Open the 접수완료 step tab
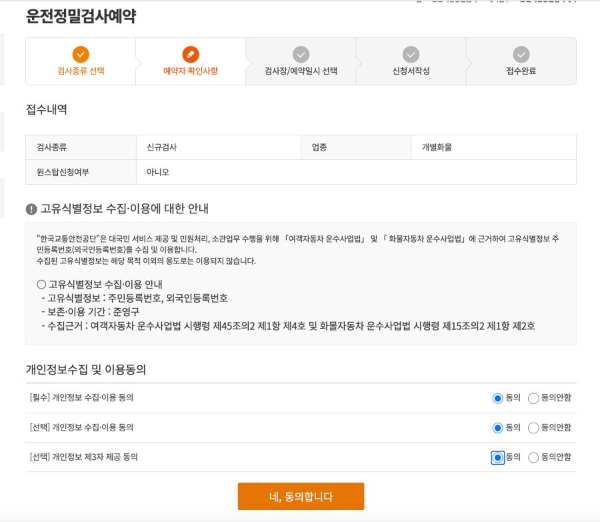The width and height of the screenshot is (600, 522). 521,61
